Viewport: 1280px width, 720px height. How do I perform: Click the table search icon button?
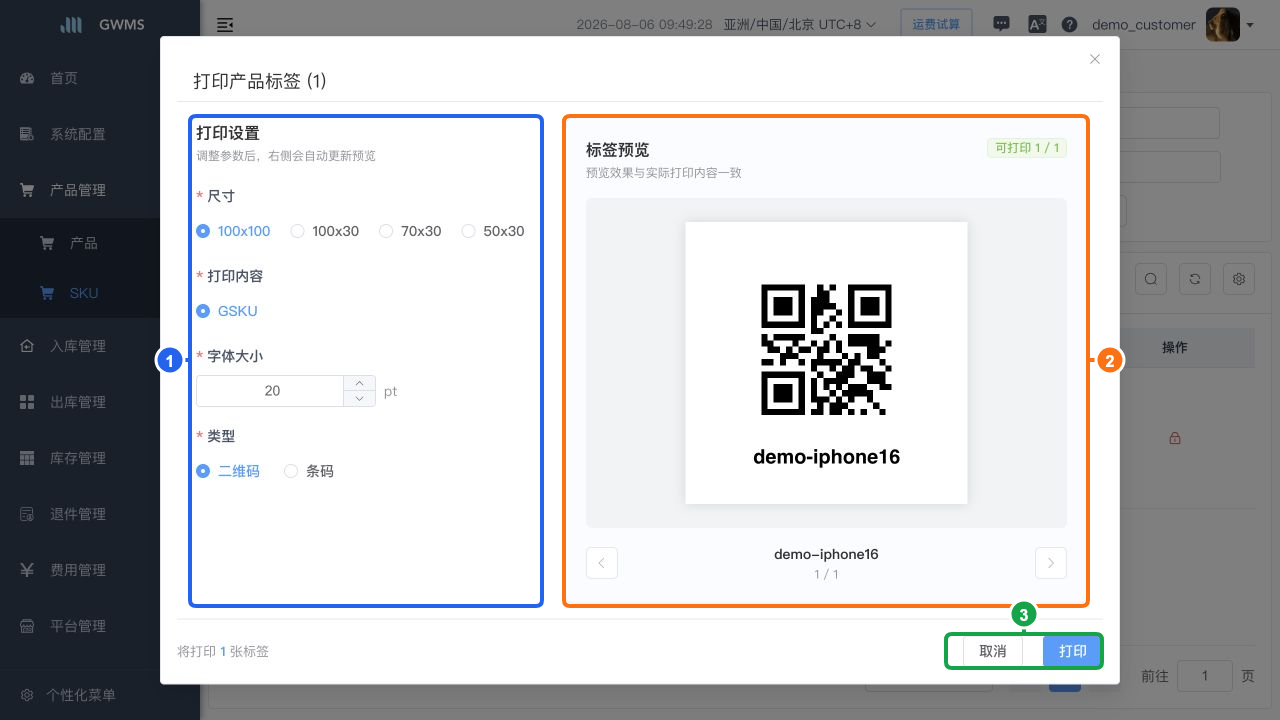pos(1151,279)
